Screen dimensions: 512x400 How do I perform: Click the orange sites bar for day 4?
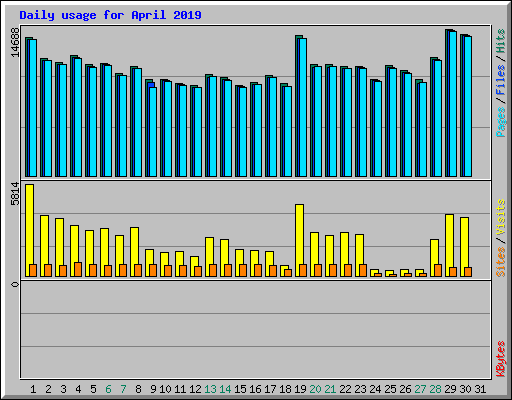78,270
